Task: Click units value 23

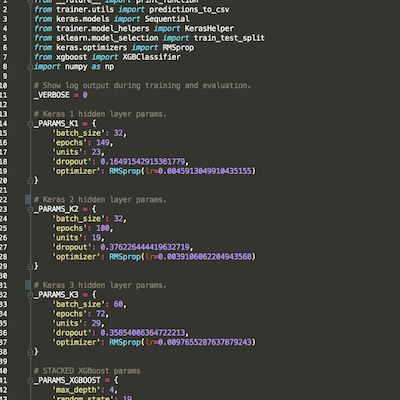Action: (96, 152)
